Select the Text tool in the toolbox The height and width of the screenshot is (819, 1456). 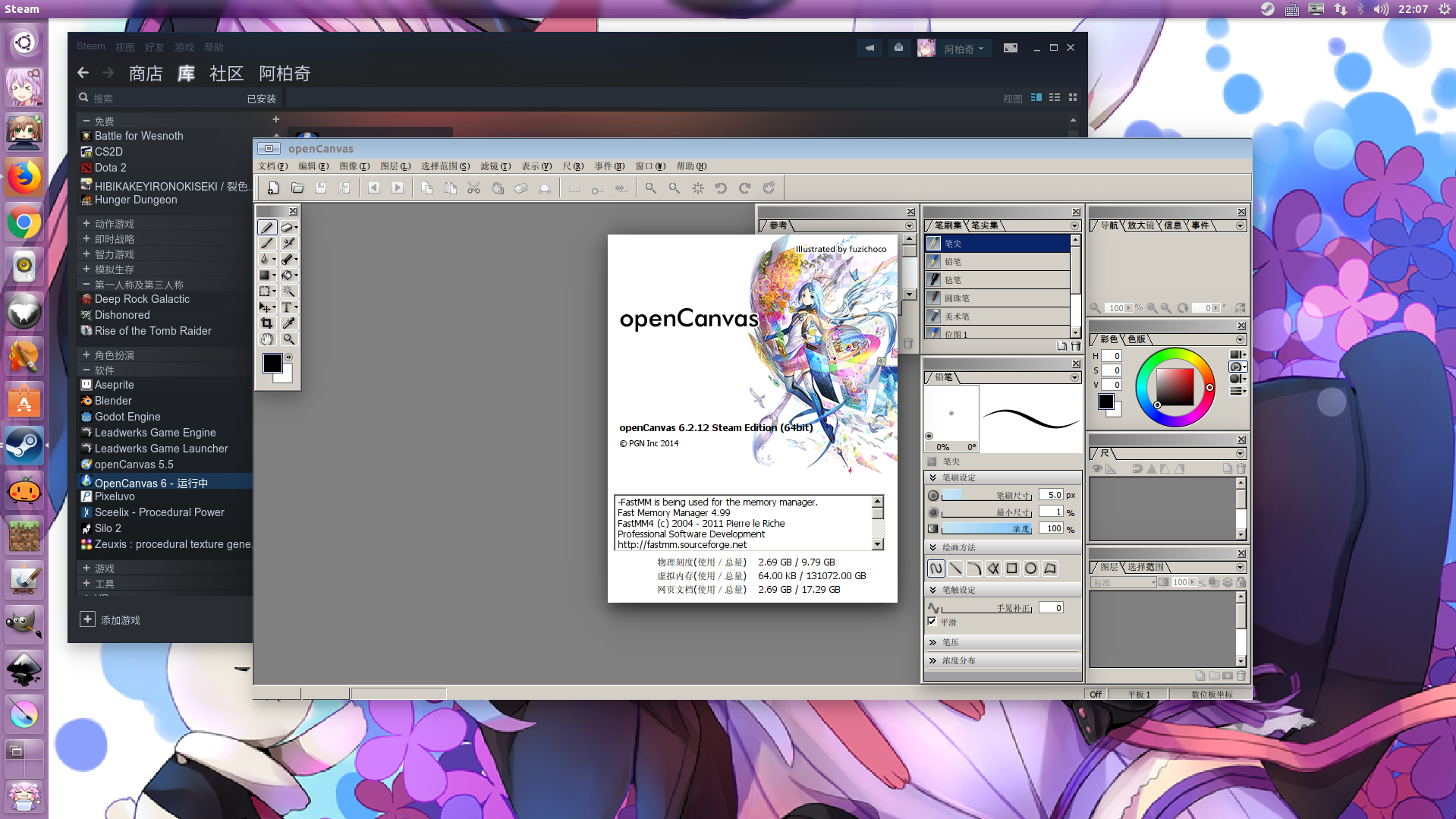[x=288, y=307]
